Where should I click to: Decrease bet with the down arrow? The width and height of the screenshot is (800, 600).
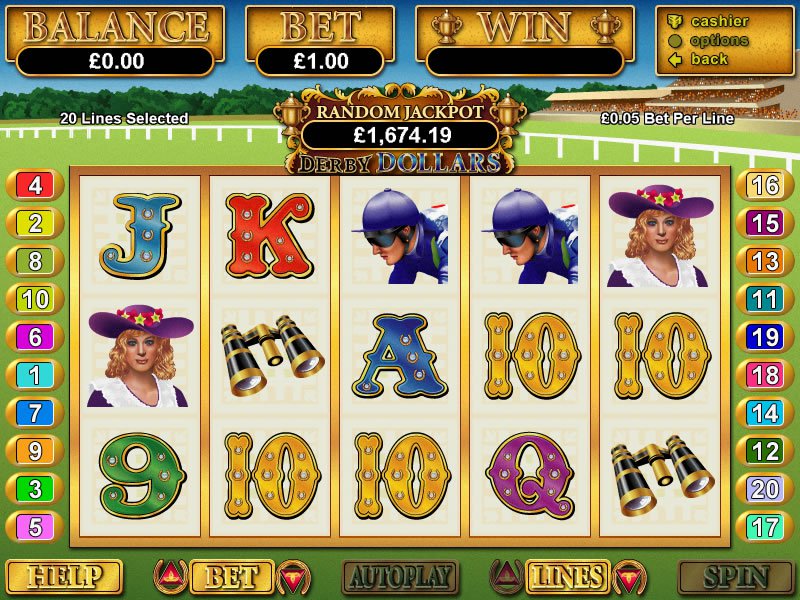click(x=293, y=577)
